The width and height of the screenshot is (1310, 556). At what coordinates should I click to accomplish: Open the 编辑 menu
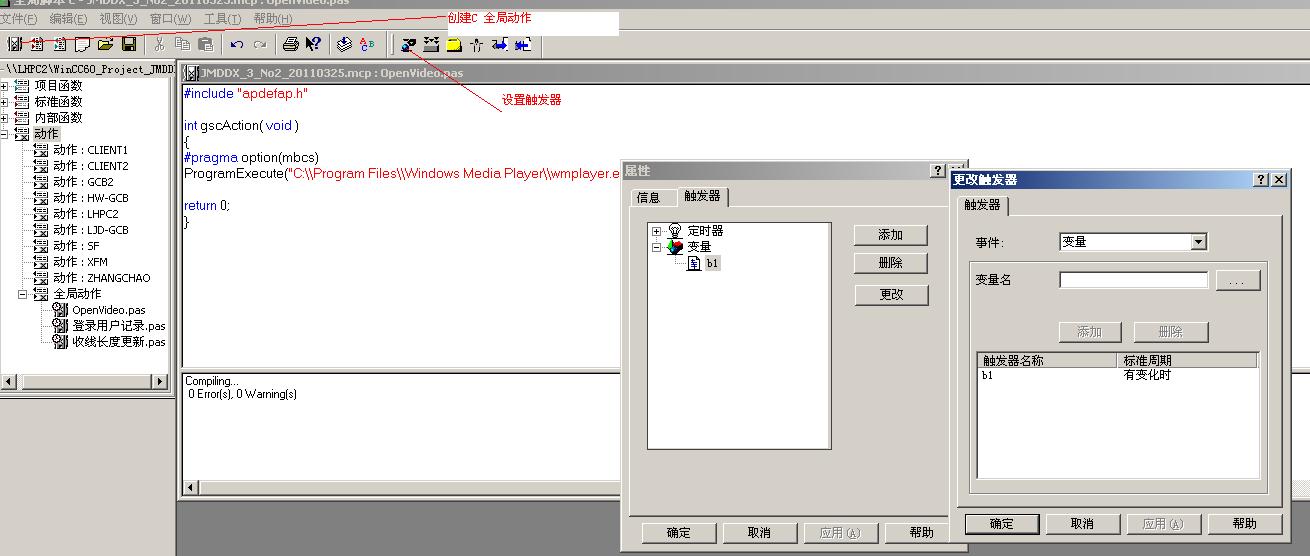pos(68,19)
